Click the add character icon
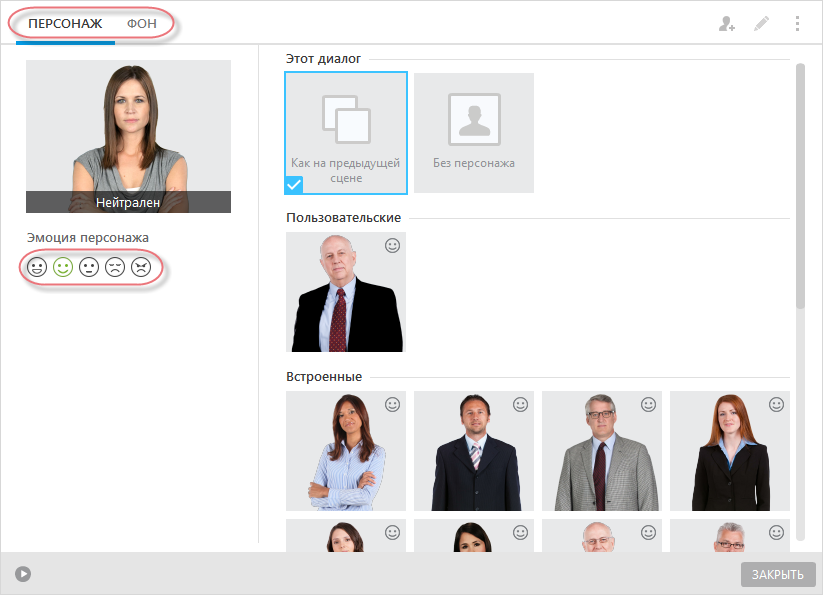The image size is (823, 595). [726, 24]
